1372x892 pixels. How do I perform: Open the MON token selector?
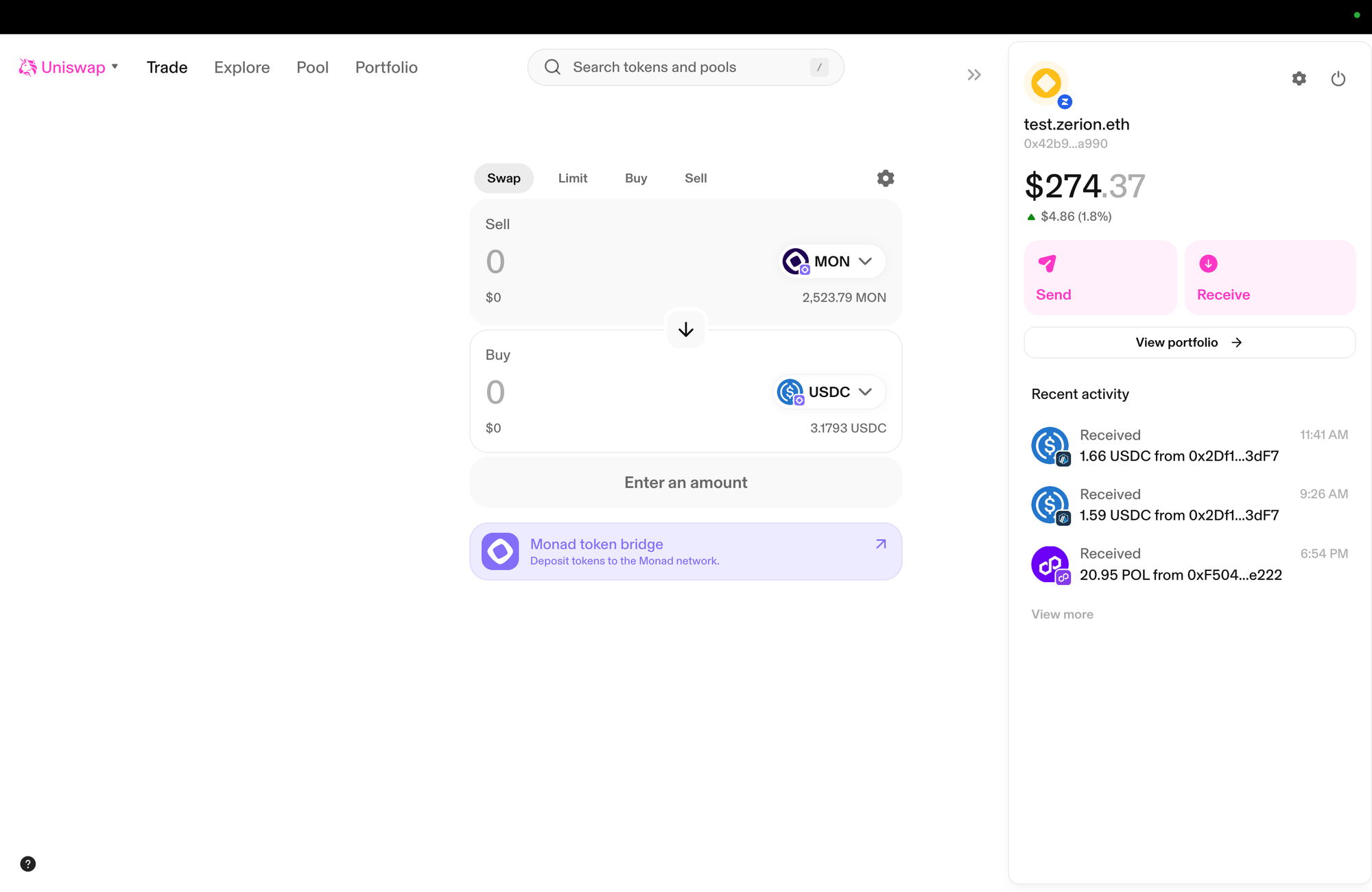[831, 261]
